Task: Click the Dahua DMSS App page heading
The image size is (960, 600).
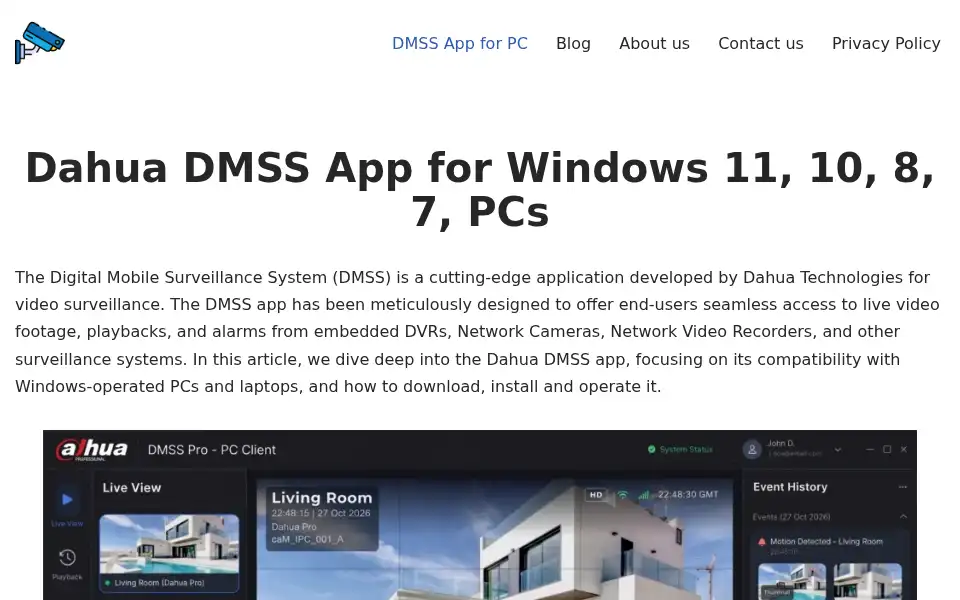Action: pos(480,189)
